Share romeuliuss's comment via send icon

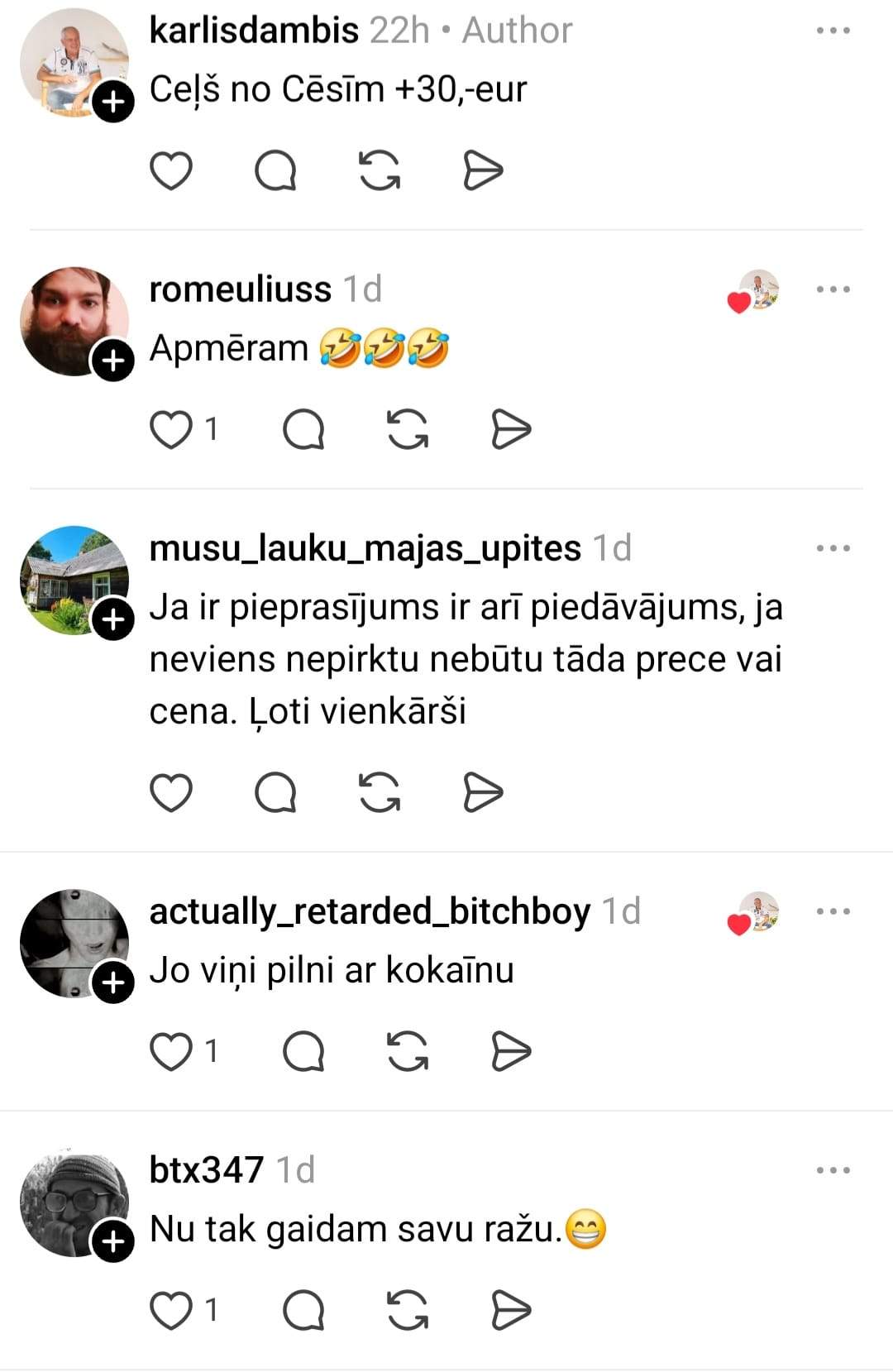[511, 429]
